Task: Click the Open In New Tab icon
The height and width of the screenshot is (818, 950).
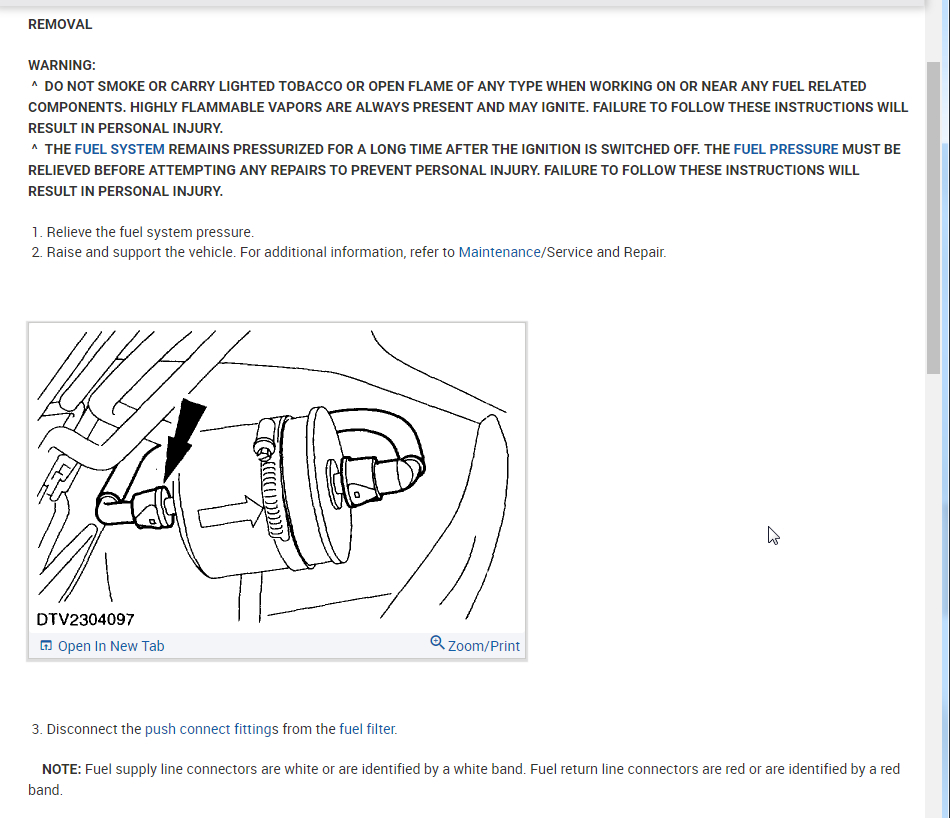Action: (46, 645)
